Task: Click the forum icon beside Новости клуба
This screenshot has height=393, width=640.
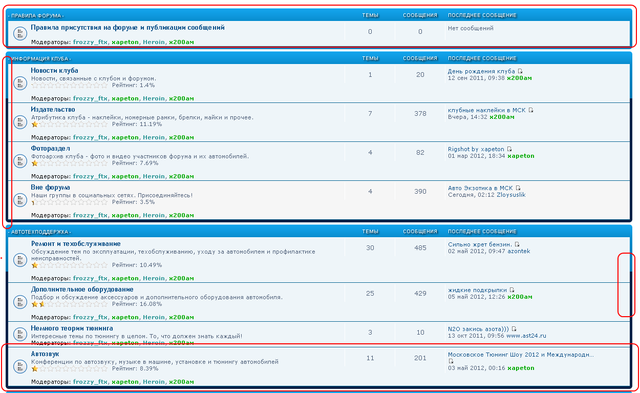Action: tap(20, 83)
